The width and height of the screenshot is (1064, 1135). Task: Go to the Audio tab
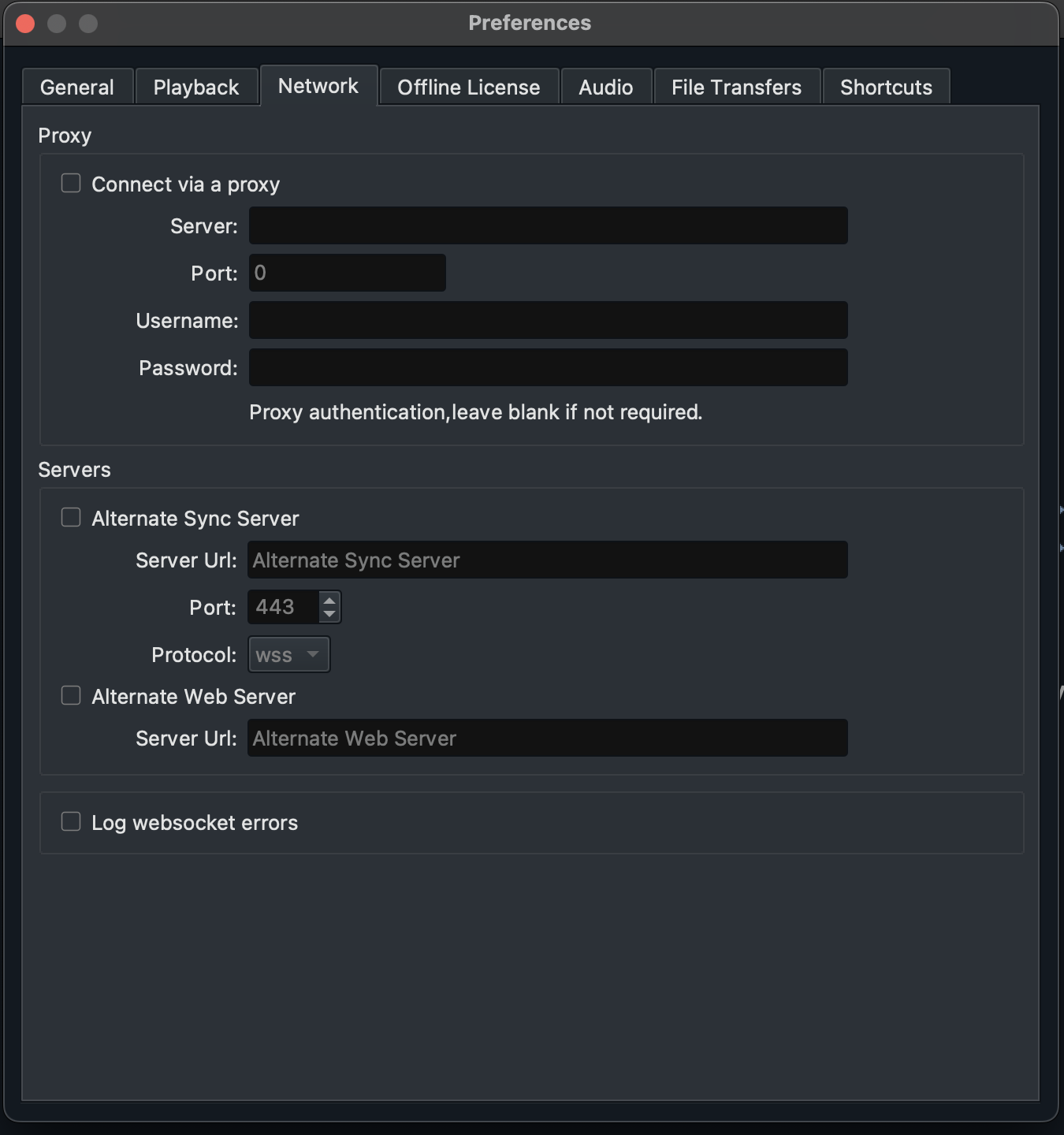coord(606,87)
